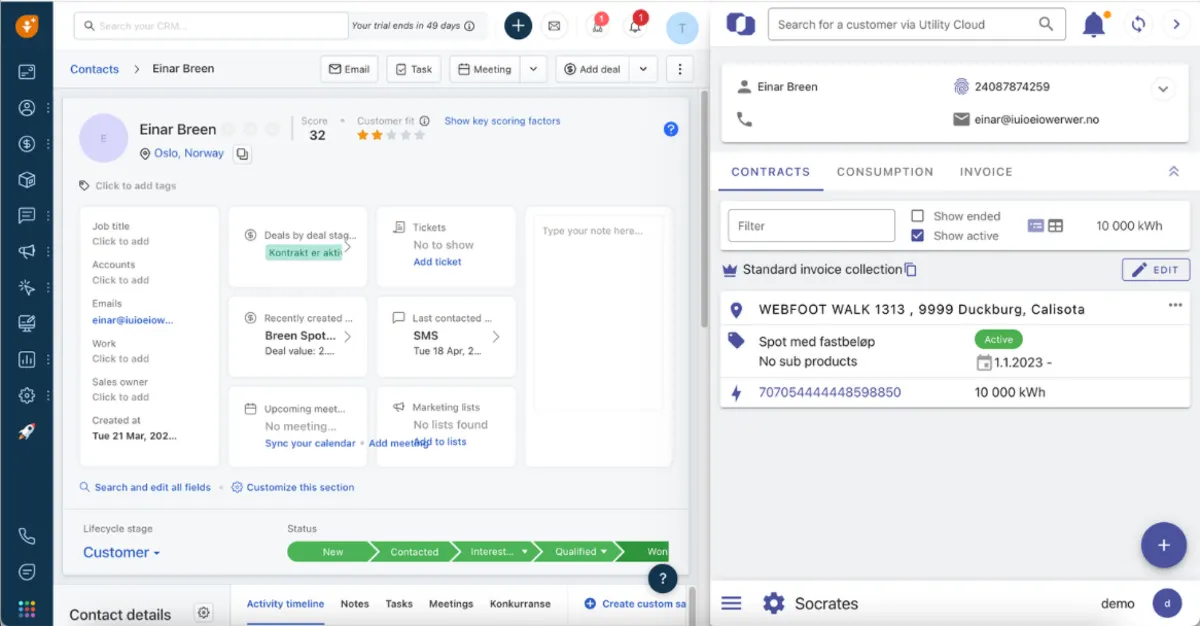Open the Conversations chat icon in sidebar

click(27, 216)
